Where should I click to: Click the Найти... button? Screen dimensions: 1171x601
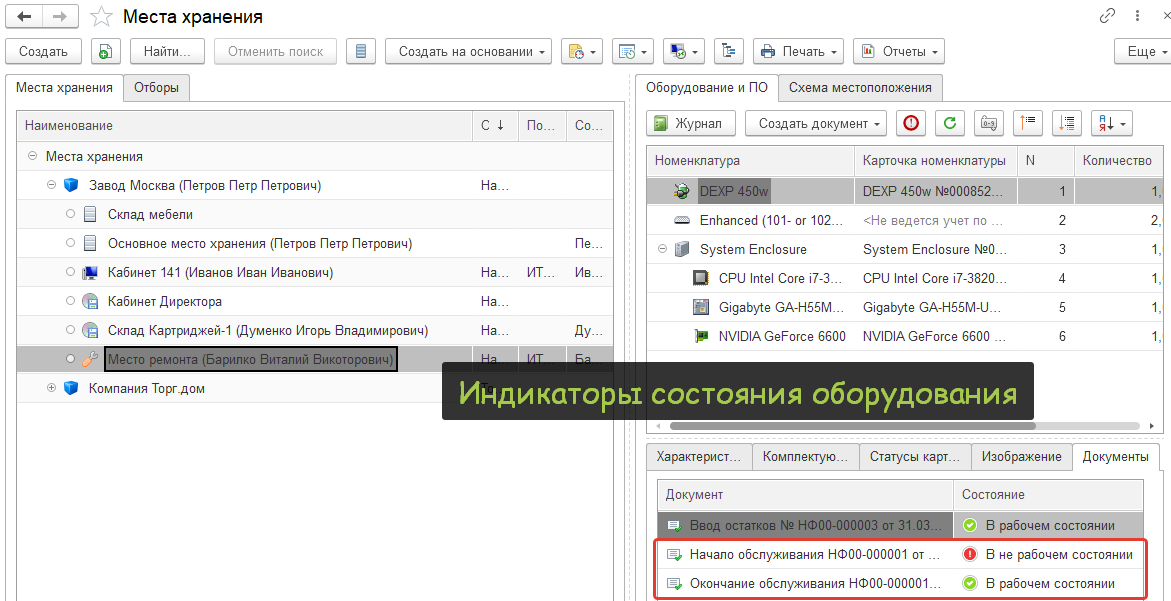point(167,51)
